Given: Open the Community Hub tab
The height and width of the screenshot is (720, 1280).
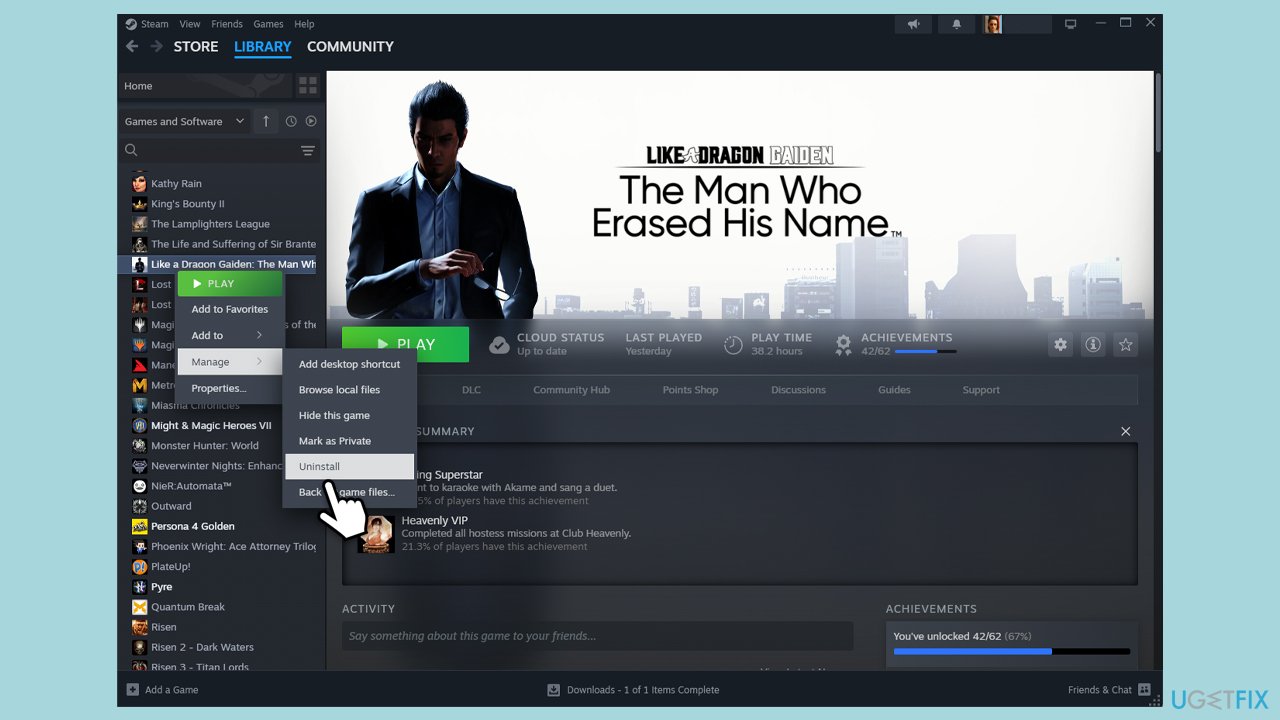Looking at the screenshot, I should [x=571, y=390].
